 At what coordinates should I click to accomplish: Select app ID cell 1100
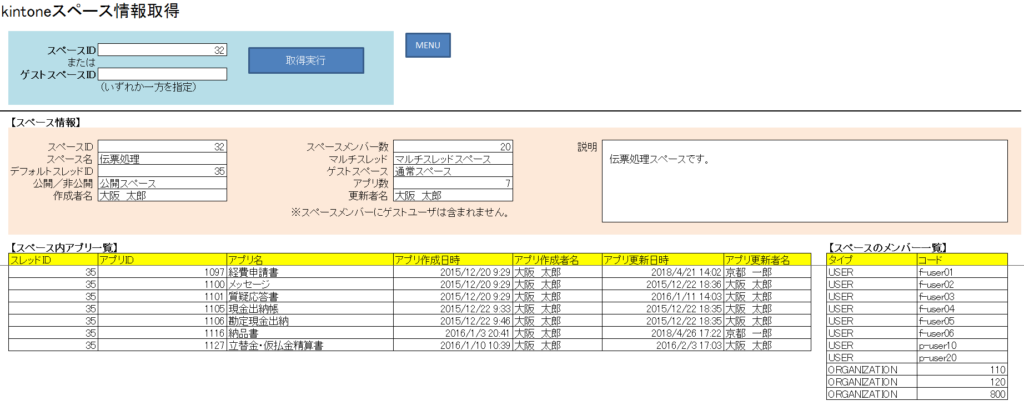pyautogui.click(x=162, y=285)
